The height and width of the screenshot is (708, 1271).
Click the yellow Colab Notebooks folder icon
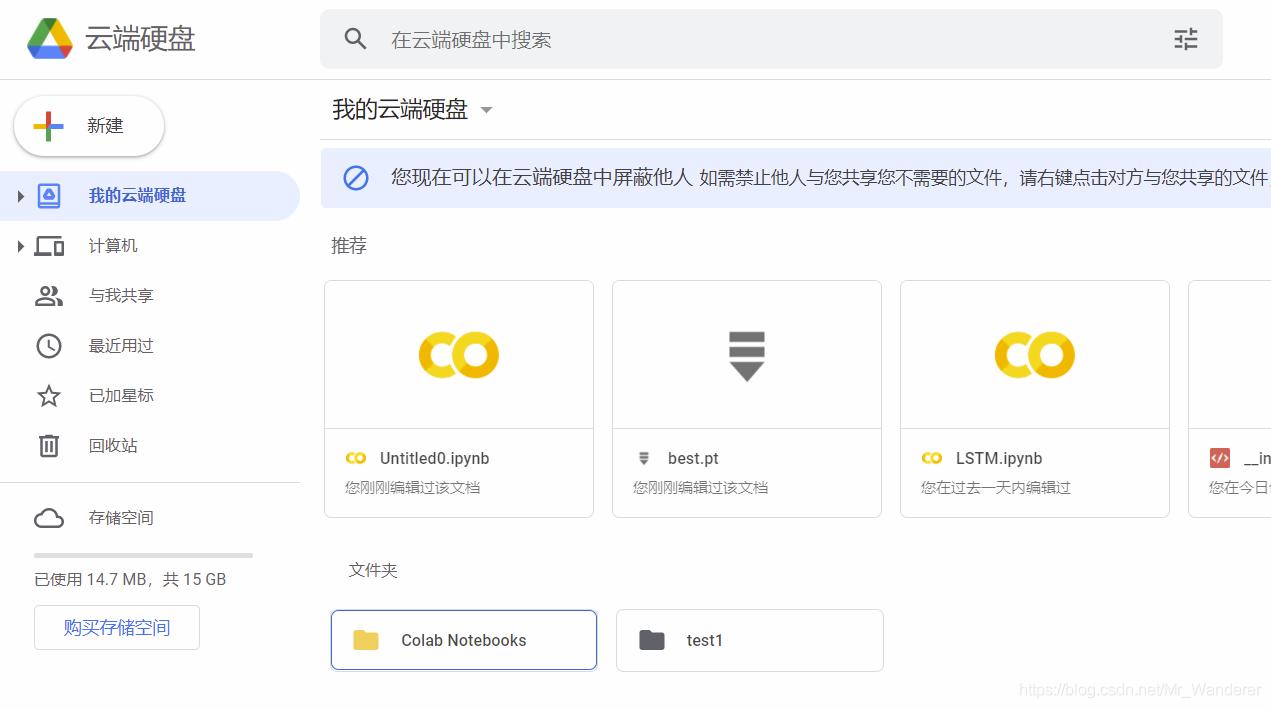pos(366,640)
